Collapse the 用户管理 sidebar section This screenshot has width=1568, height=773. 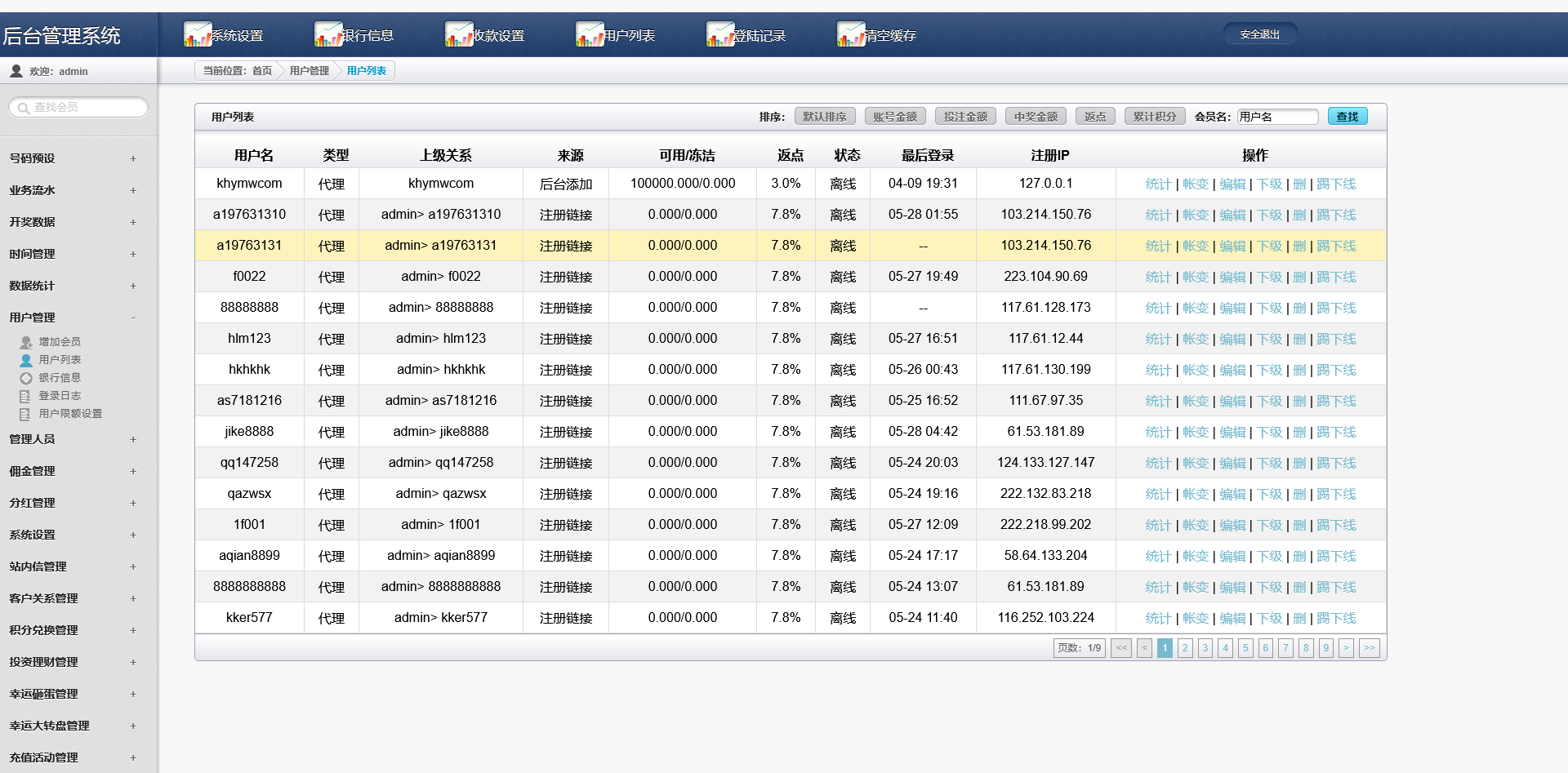[133, 318]
